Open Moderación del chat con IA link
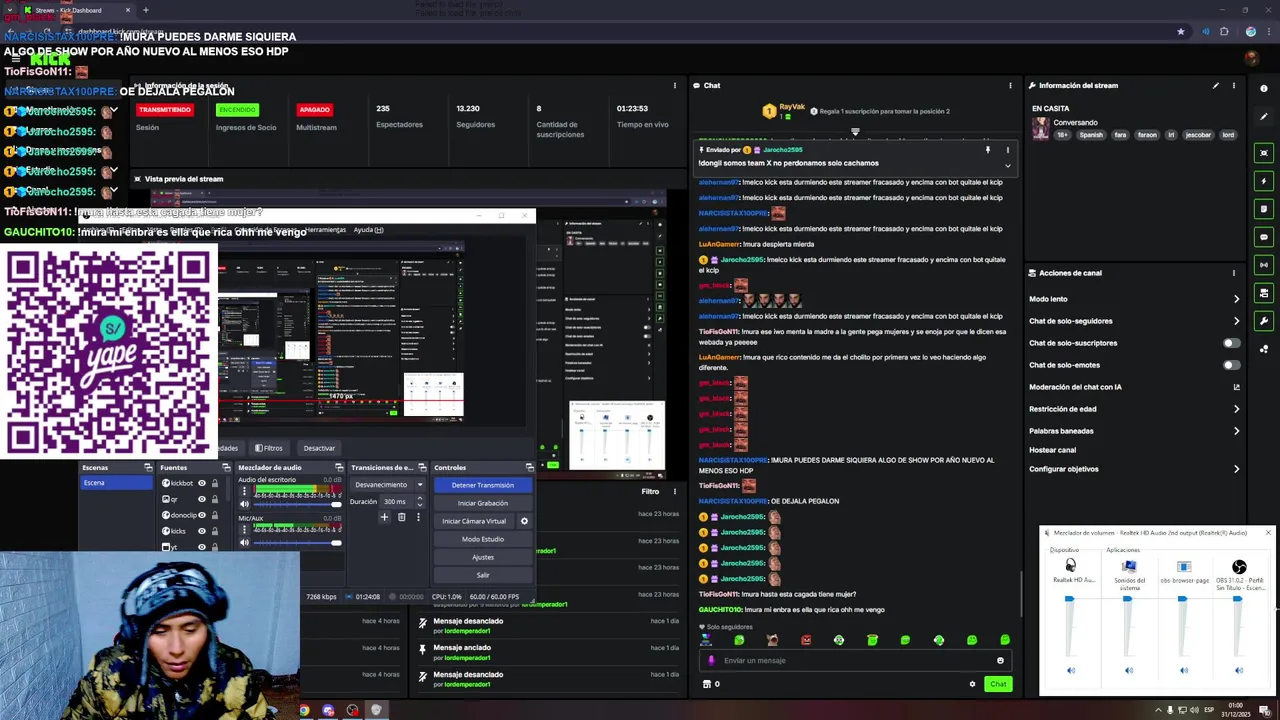The width and height of the screenshot is (1280, 720). click(x=1236, y=387)
